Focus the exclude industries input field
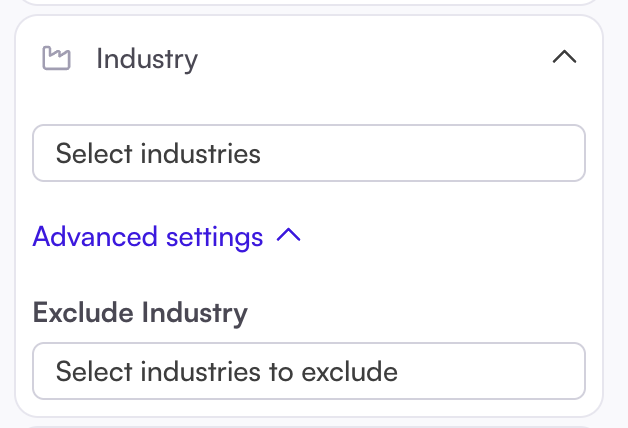The width and height of the screenshot is (628, 428). coord(308,372)
